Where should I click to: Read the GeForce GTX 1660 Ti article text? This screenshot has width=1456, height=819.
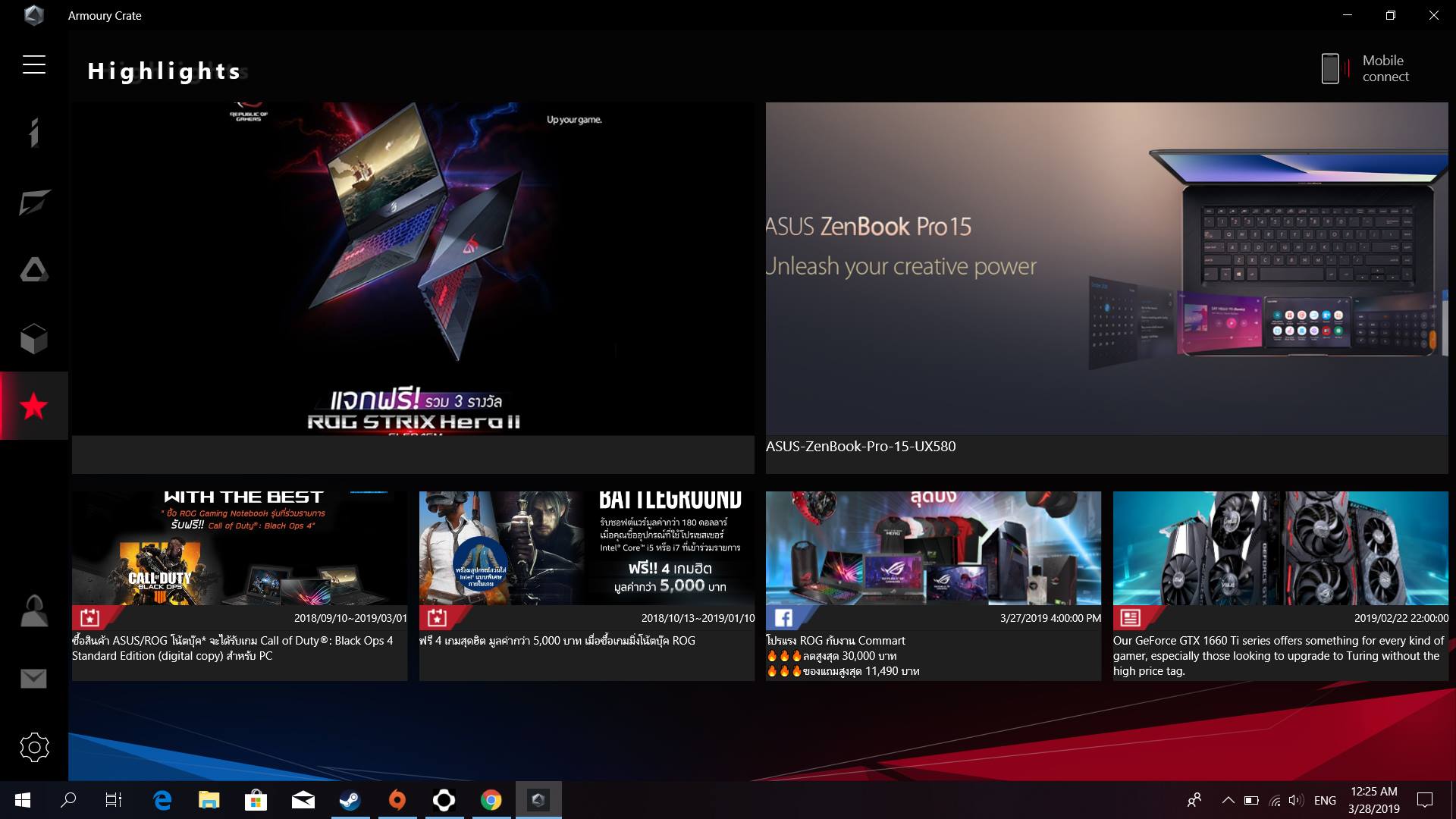click(x=1279, y=656)
